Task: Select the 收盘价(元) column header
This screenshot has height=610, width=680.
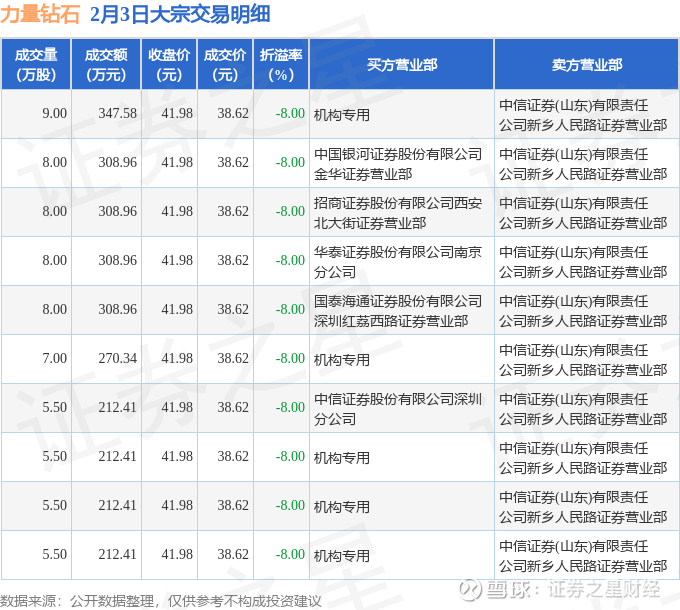Action: 169,65
